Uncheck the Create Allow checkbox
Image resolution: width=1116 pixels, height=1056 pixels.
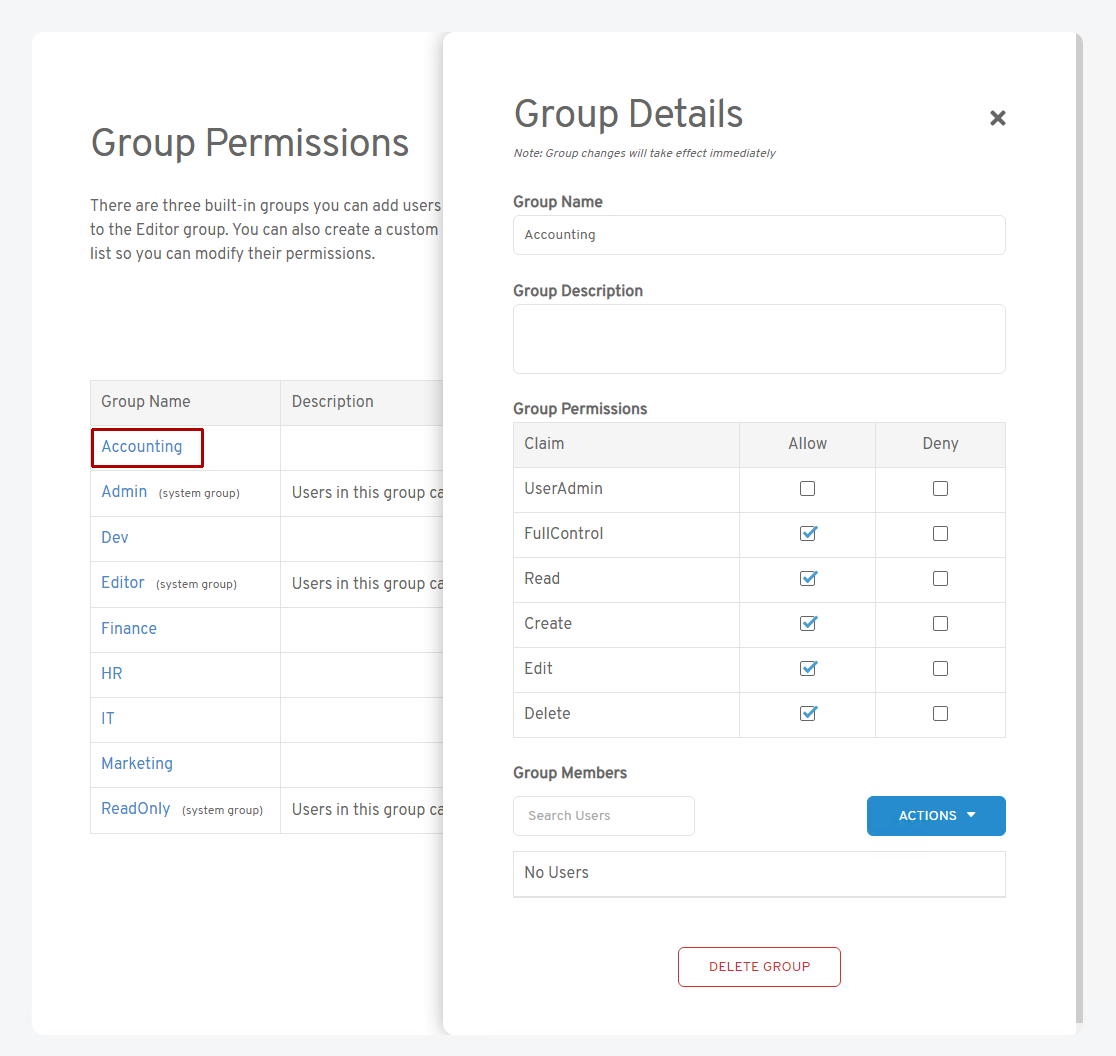pyautogui.click(x=808, y=624)
